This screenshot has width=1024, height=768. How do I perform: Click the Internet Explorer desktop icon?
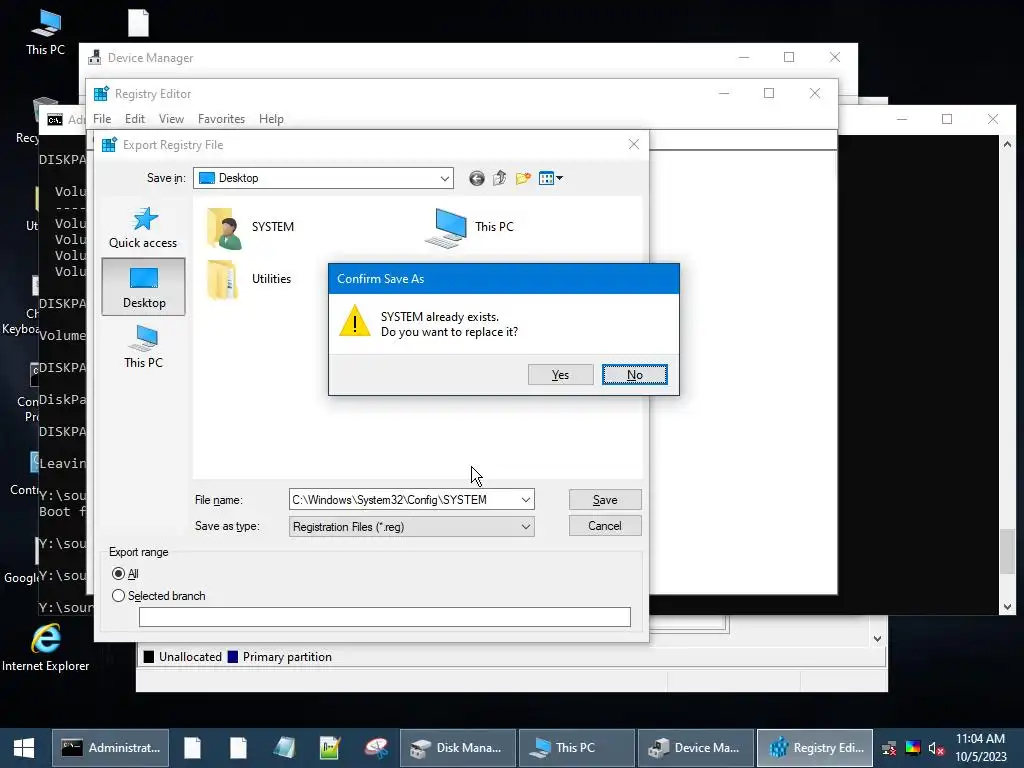[46, 648]
